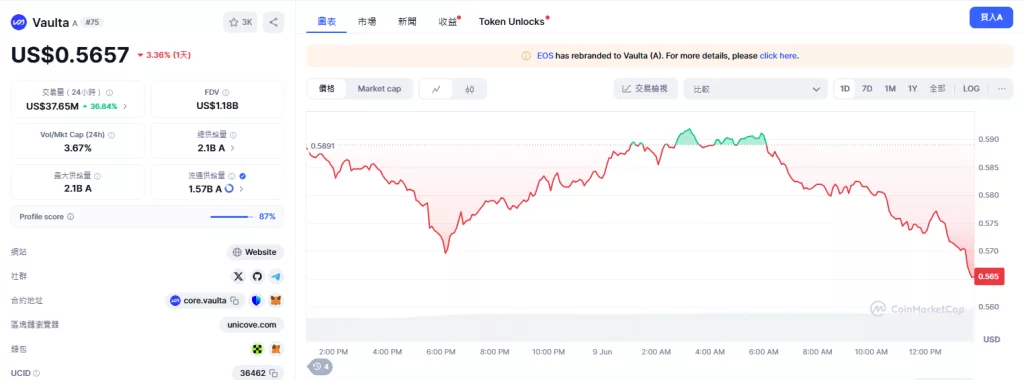Follow the click here rebrand link
Screen dimensions: 1024x380
778,56
